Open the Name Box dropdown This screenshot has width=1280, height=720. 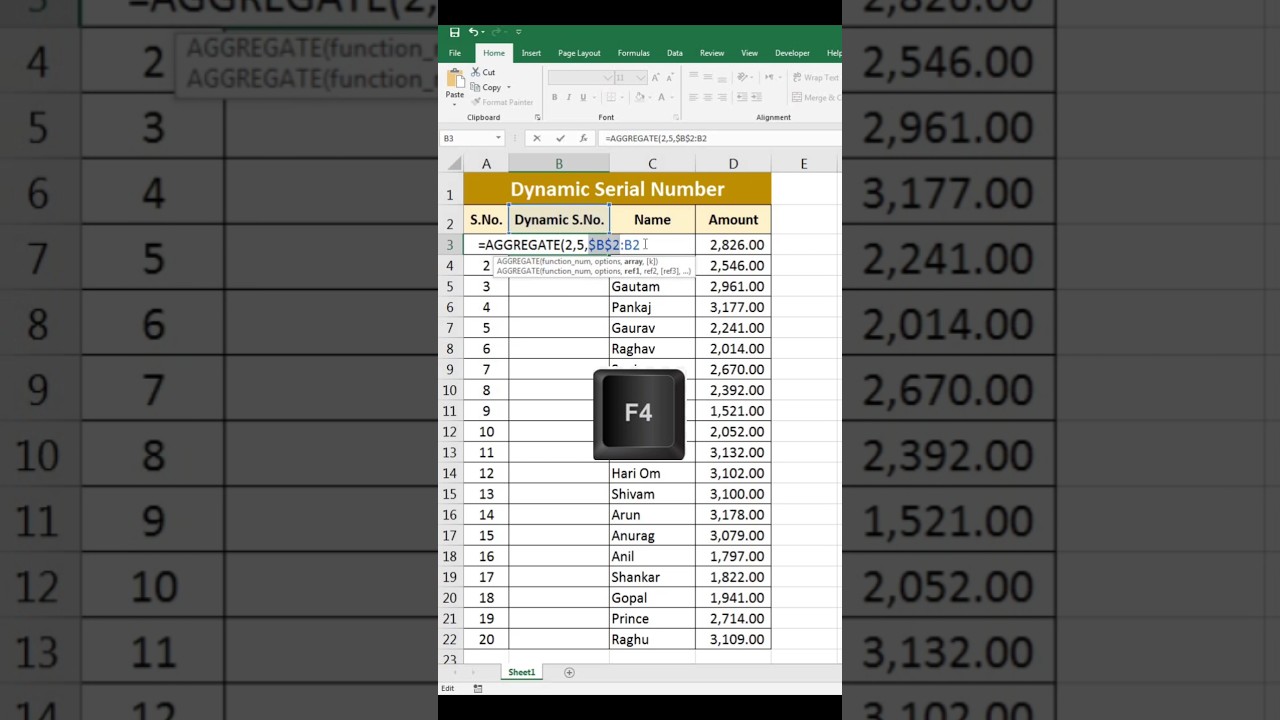(x=498, y=138)
